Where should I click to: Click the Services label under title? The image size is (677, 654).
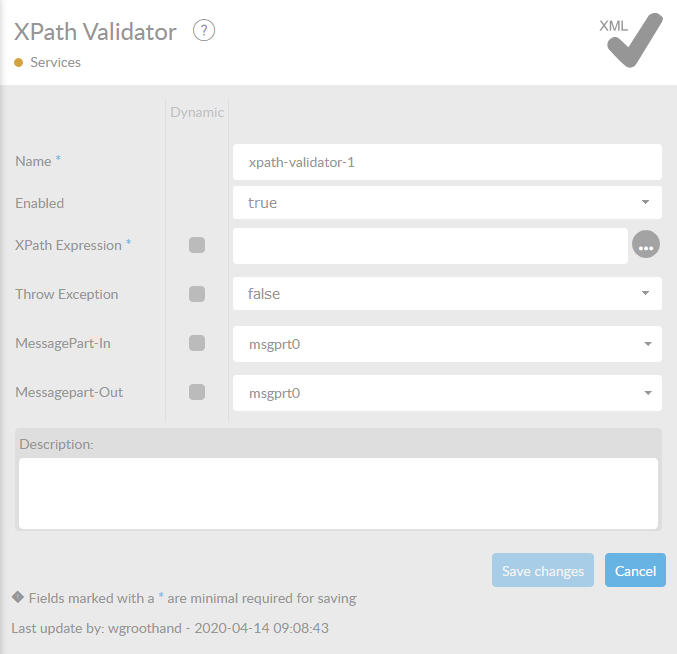coord(55,63)
